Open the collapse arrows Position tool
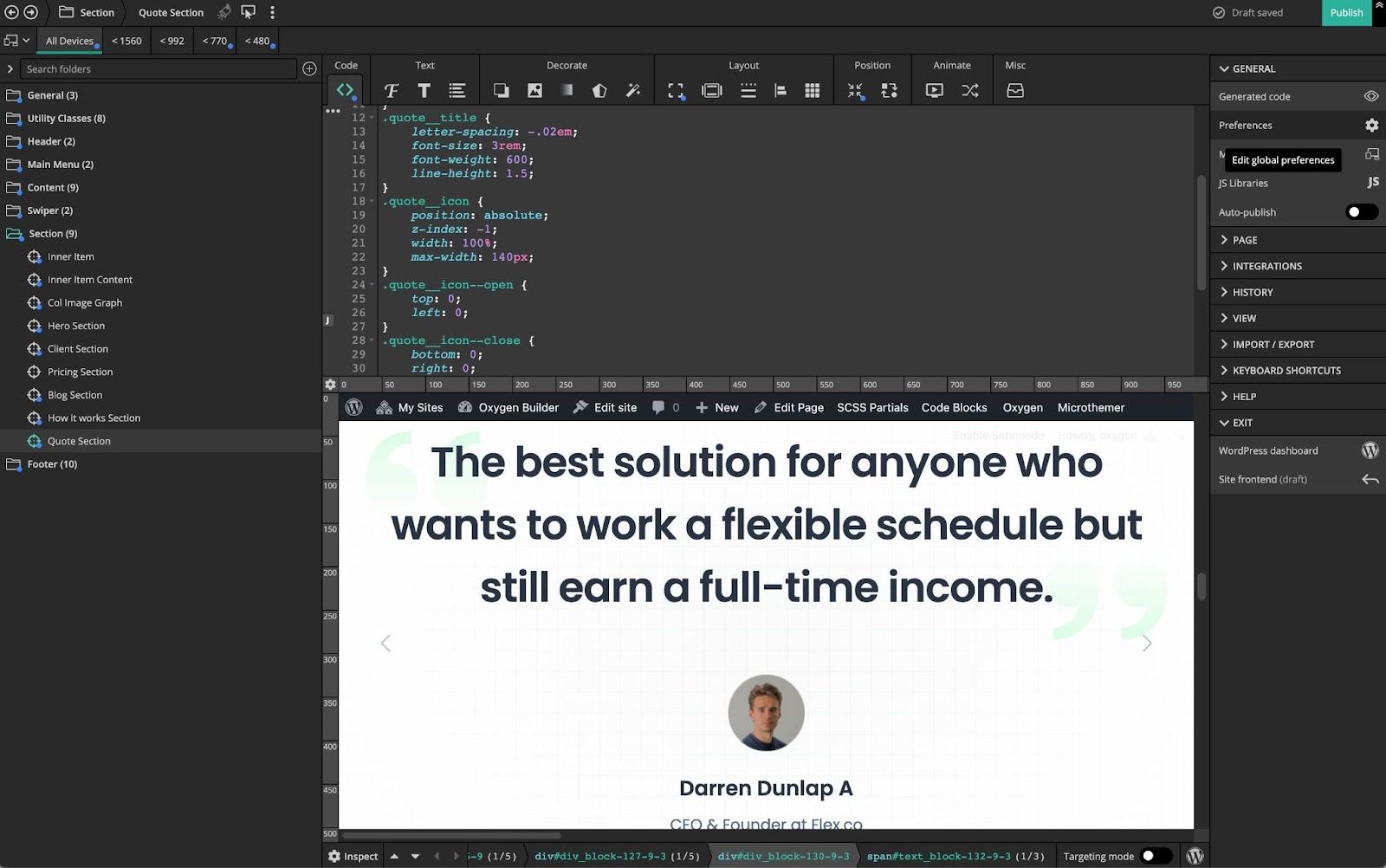This screenshot has width=1386, height=868. tap(855, 90)
